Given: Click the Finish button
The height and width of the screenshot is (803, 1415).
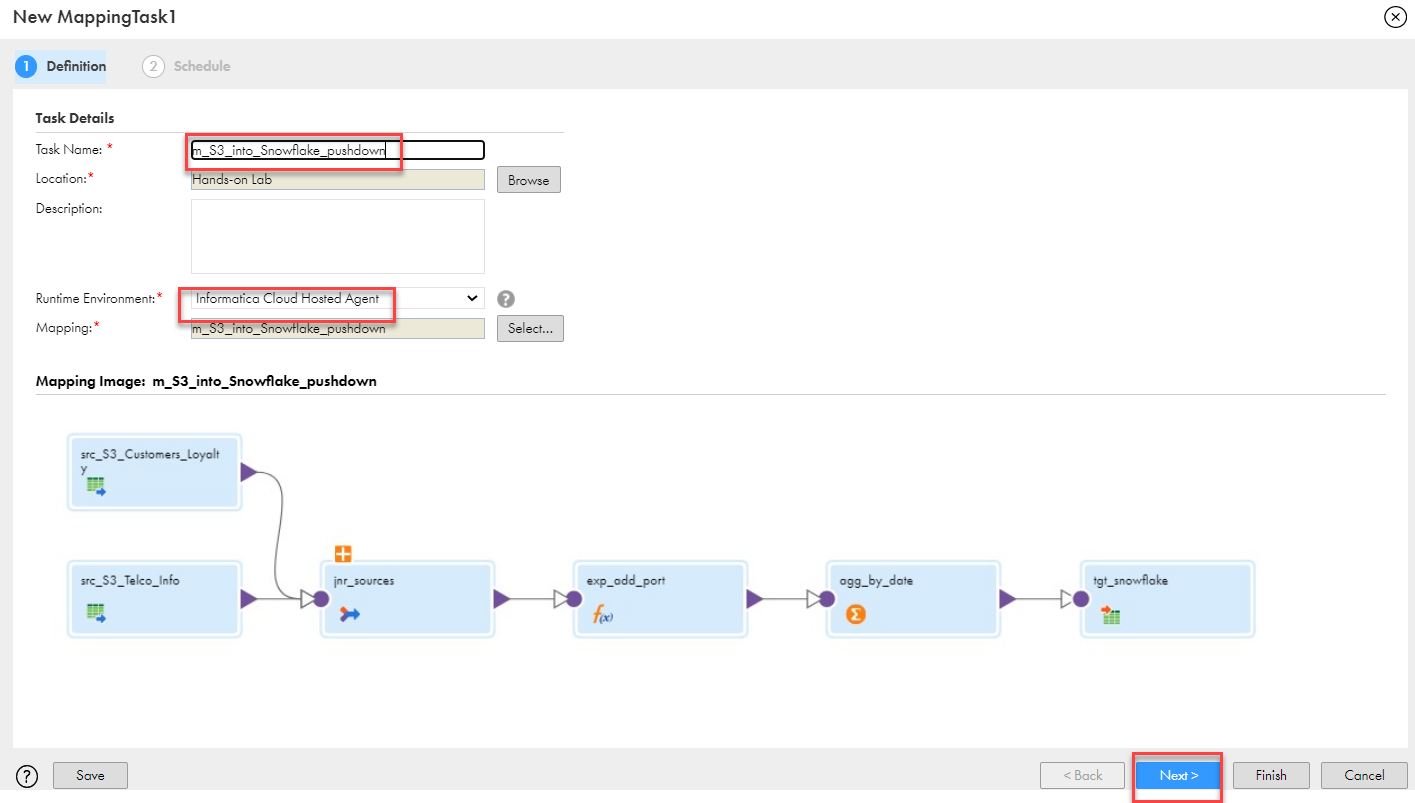Looking at the screenshot, I should coord(1271,775).
